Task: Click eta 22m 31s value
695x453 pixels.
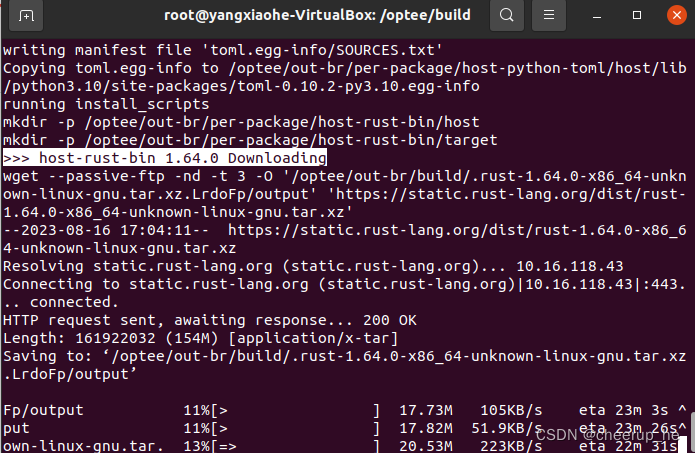Action: point(629,446)
